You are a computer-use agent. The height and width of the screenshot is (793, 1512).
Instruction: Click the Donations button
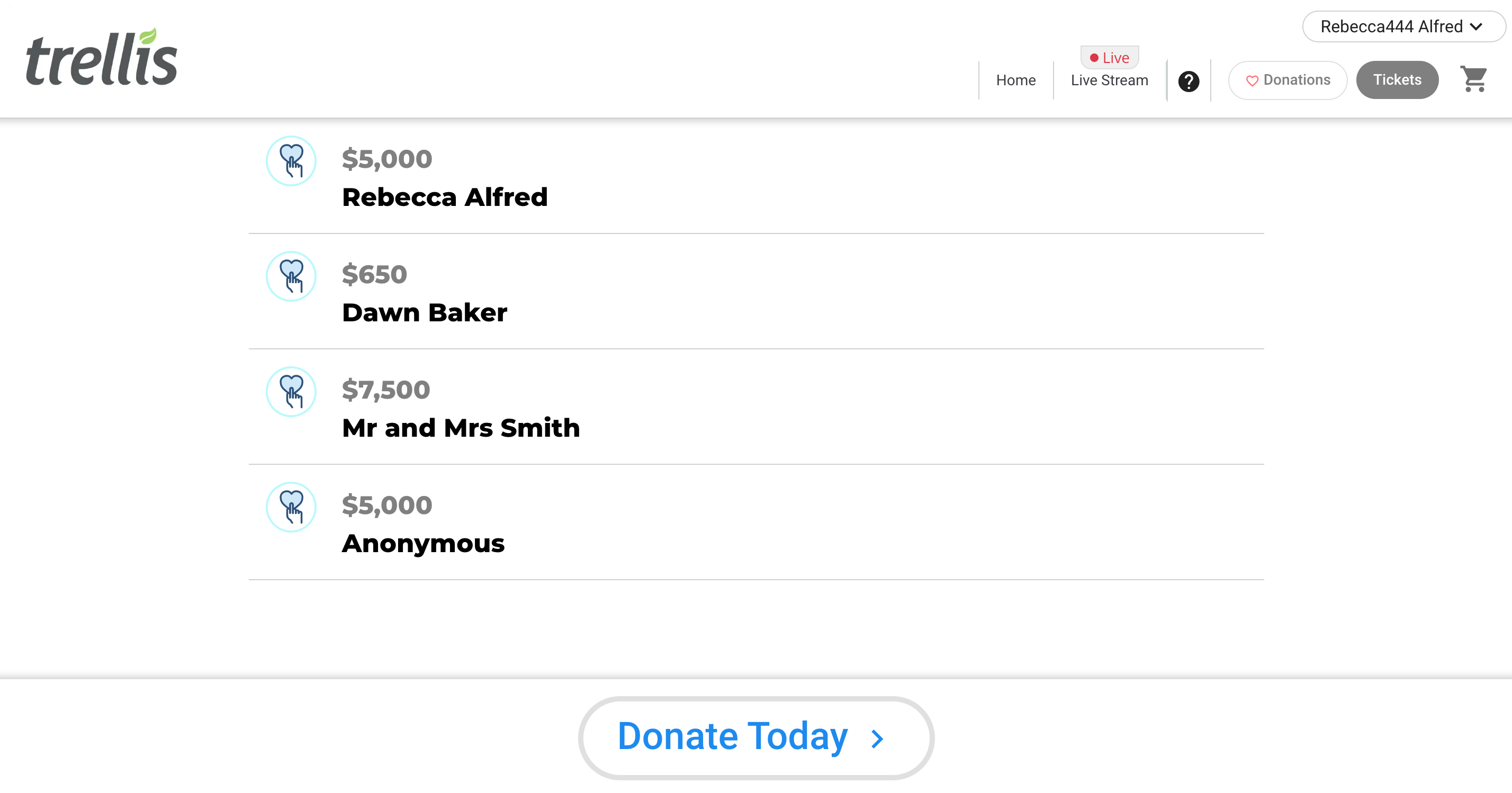(1288, 80)
